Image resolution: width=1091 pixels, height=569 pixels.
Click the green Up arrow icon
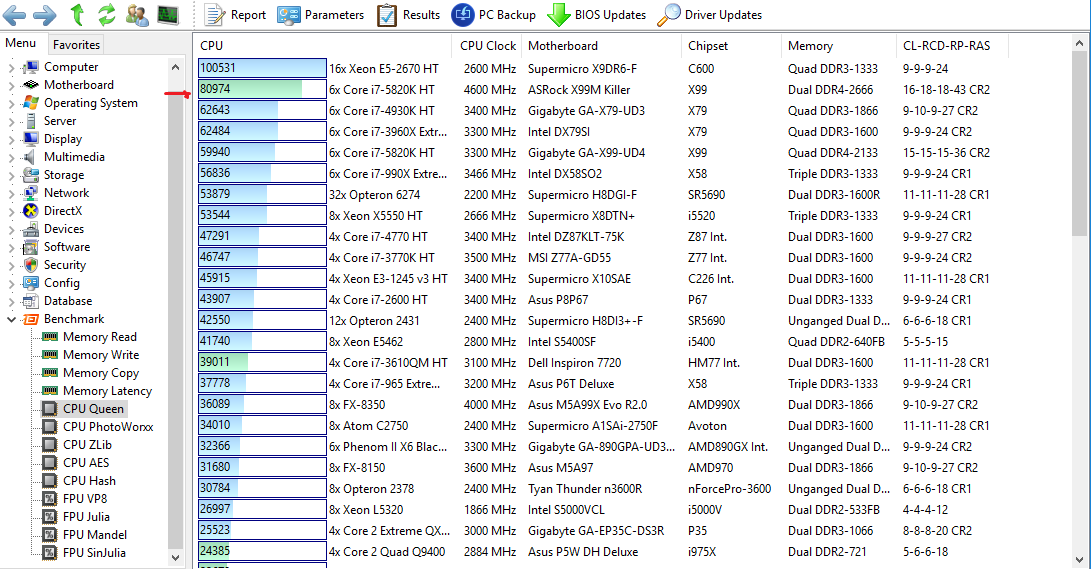(x=77, y=14)
